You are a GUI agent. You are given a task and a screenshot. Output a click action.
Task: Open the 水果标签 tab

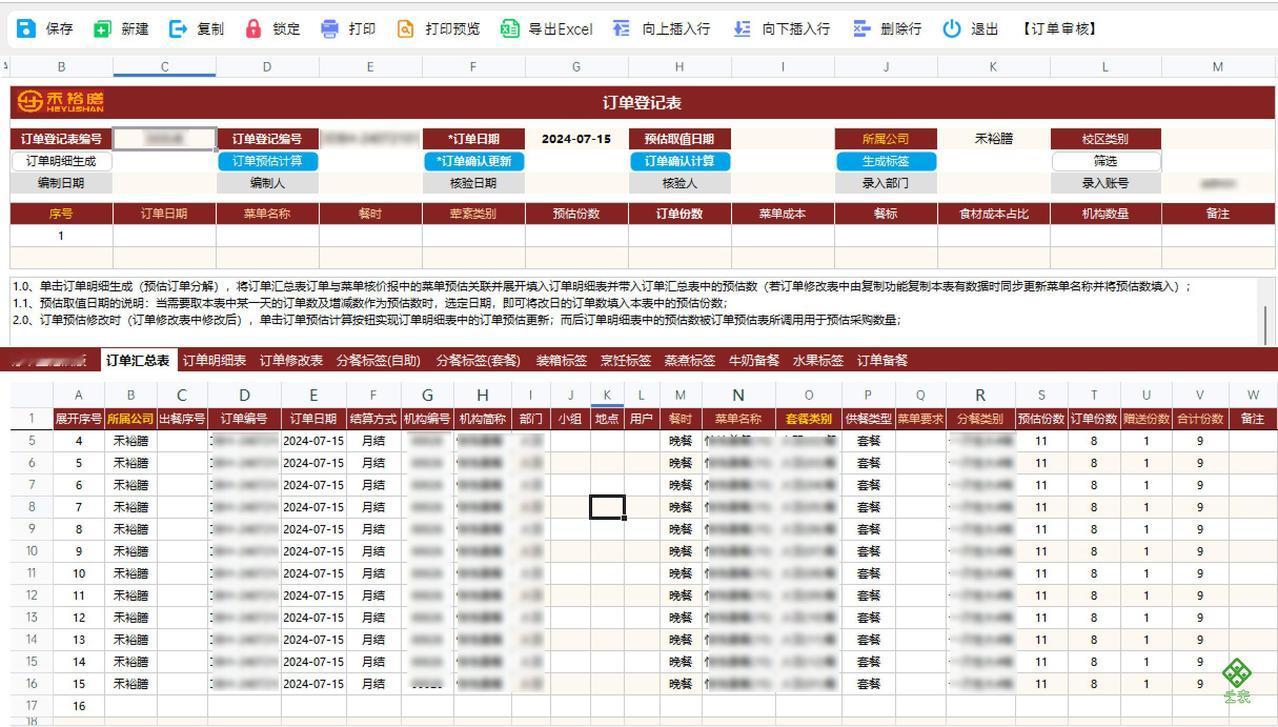pyautogui.click(x=818, y=360)
